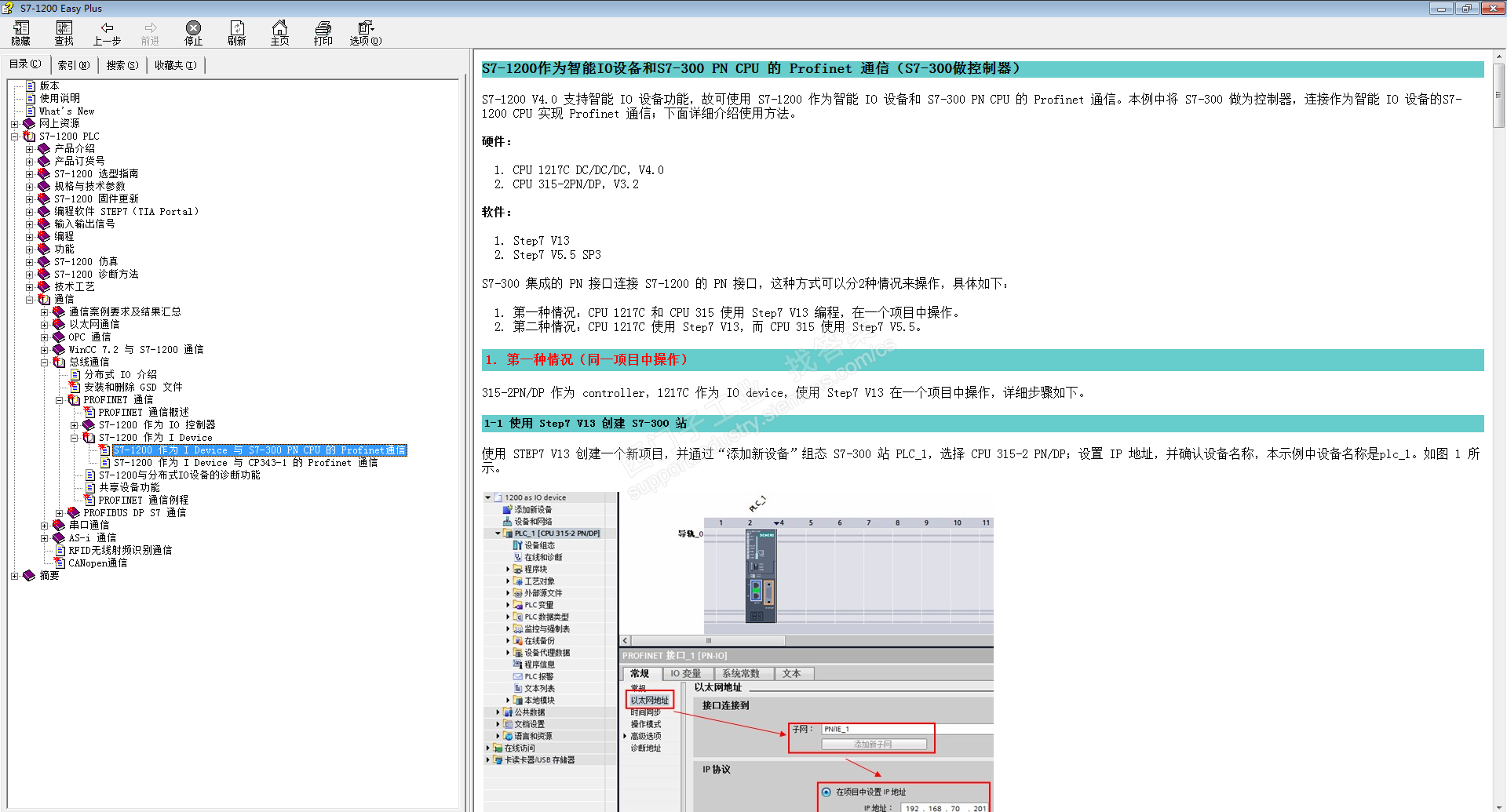Click the page icon beside 分布式 IO 介绍
Image resolution: width=1507 pixels, height=812 pixels.
(75, 374)
